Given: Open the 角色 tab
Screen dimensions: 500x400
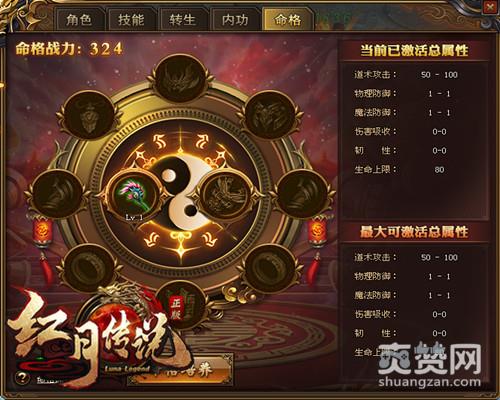Looking at the screenshot, I should [79, 20].
